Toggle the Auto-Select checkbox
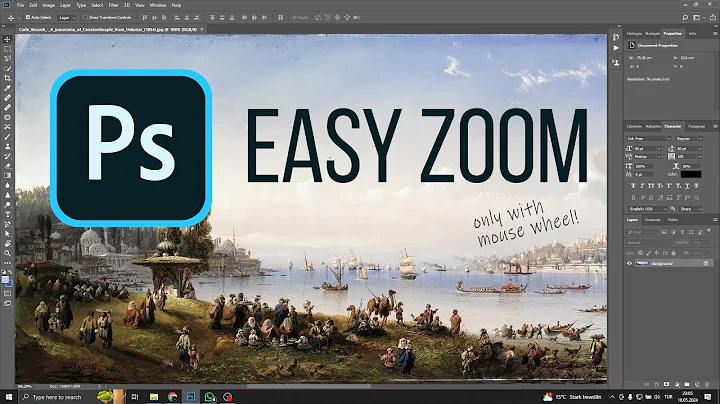 [28, 17]
